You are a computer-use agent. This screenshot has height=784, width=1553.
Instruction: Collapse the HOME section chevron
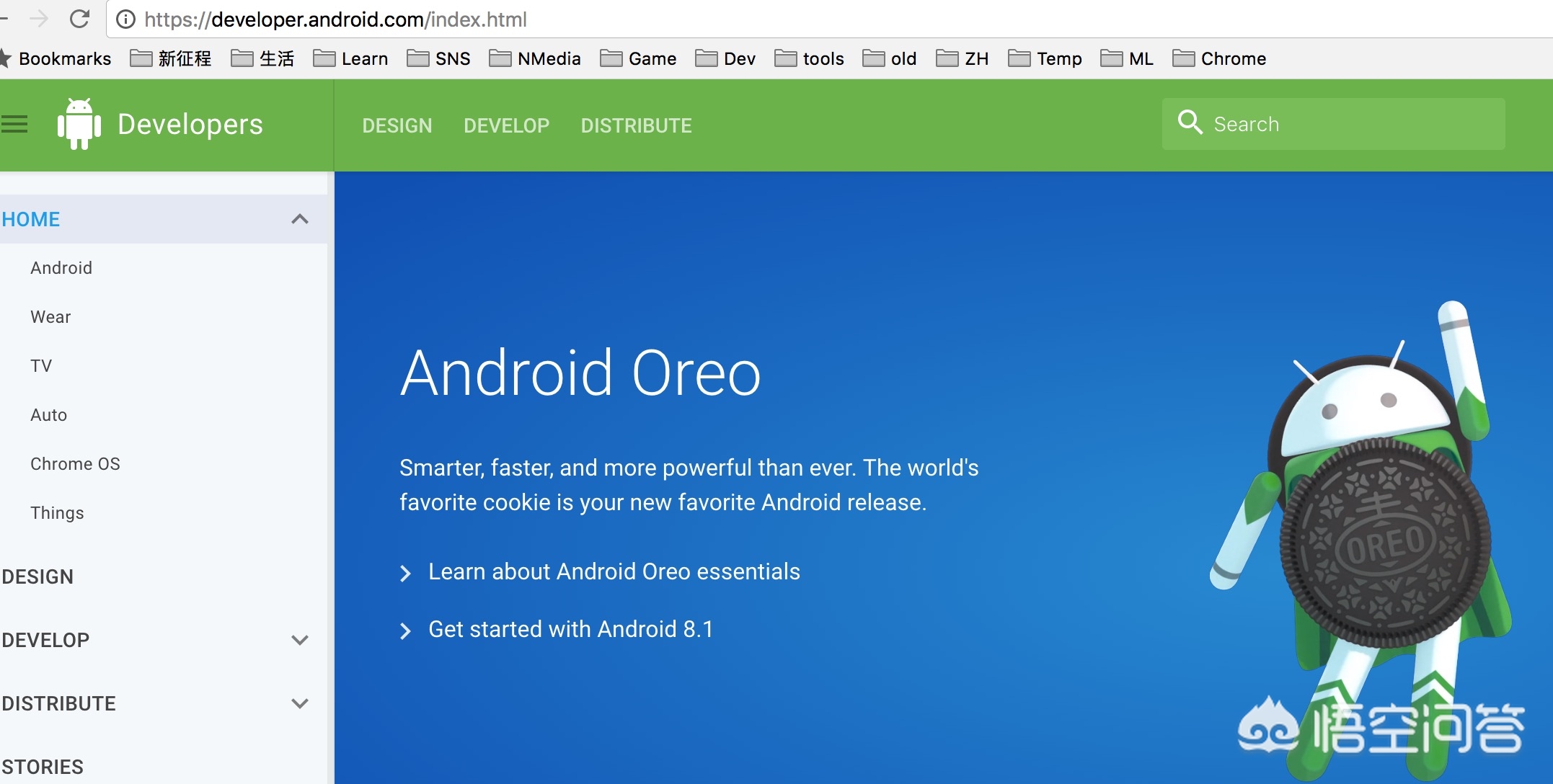300,219
